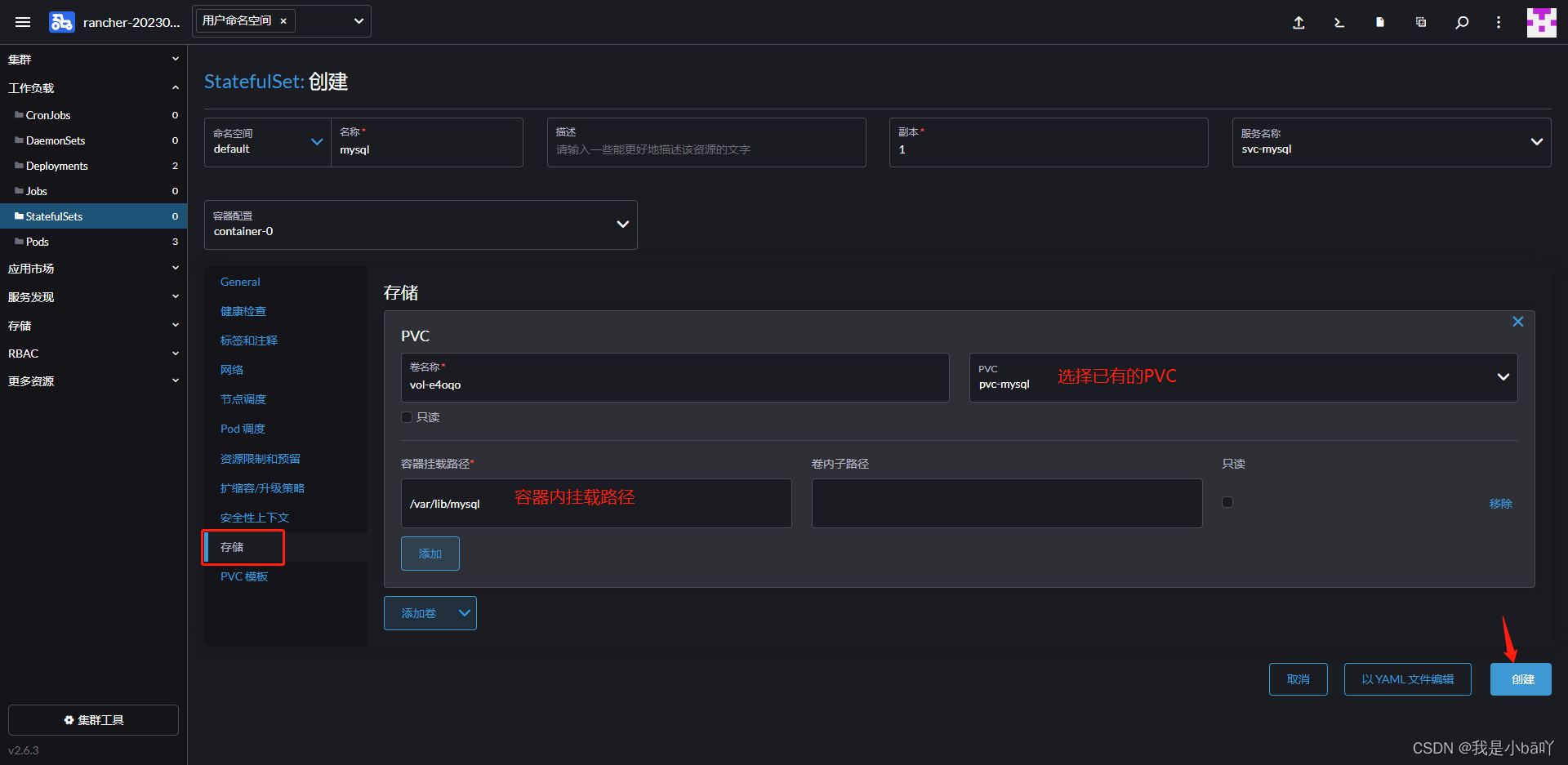Check the 只读 checkbox next to mount path
The height and width of the screenshot is (765, 1568).
pyautogui.click(x=1227, y=502)
